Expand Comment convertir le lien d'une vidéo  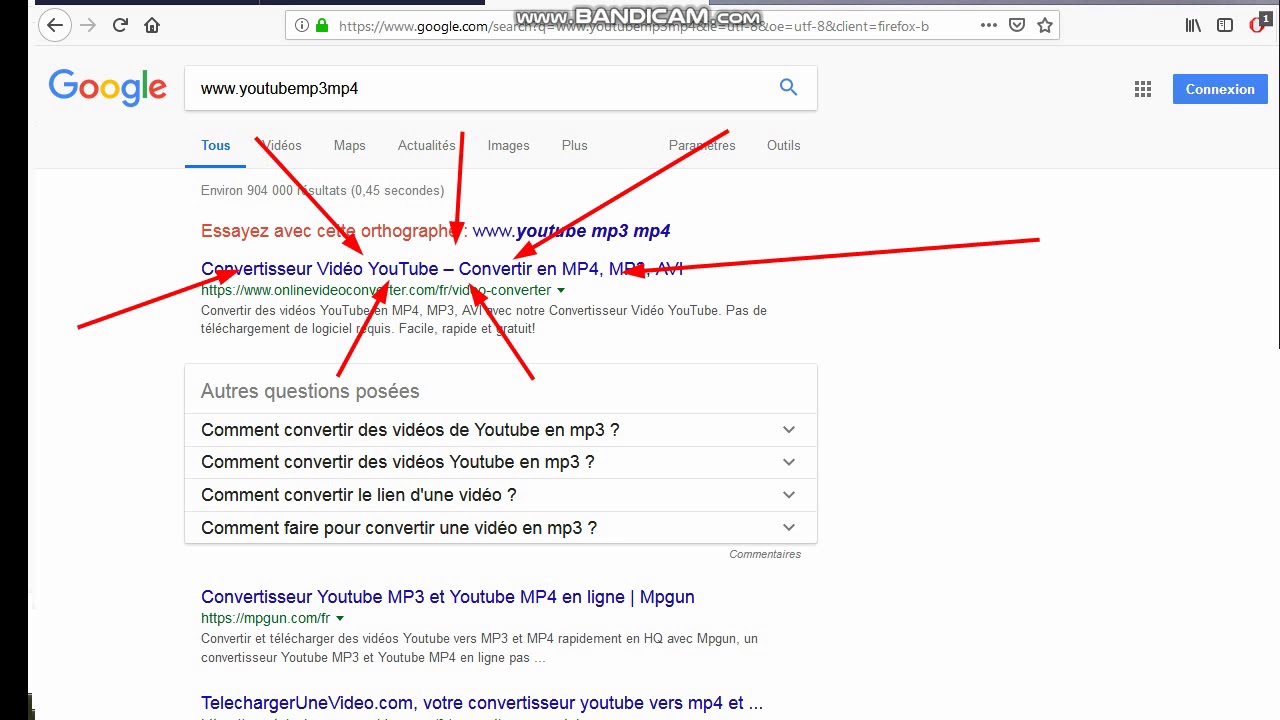tap(500, 495)
